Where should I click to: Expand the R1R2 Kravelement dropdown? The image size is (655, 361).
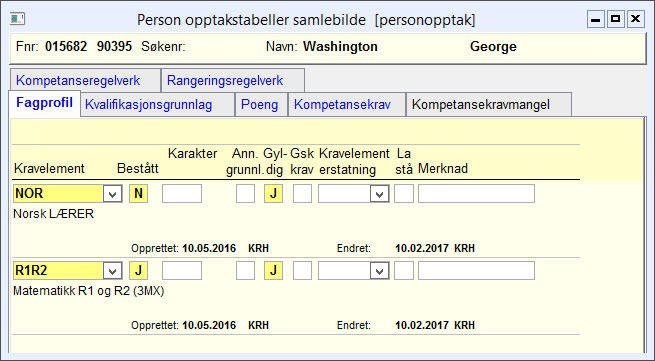(112, 271)
